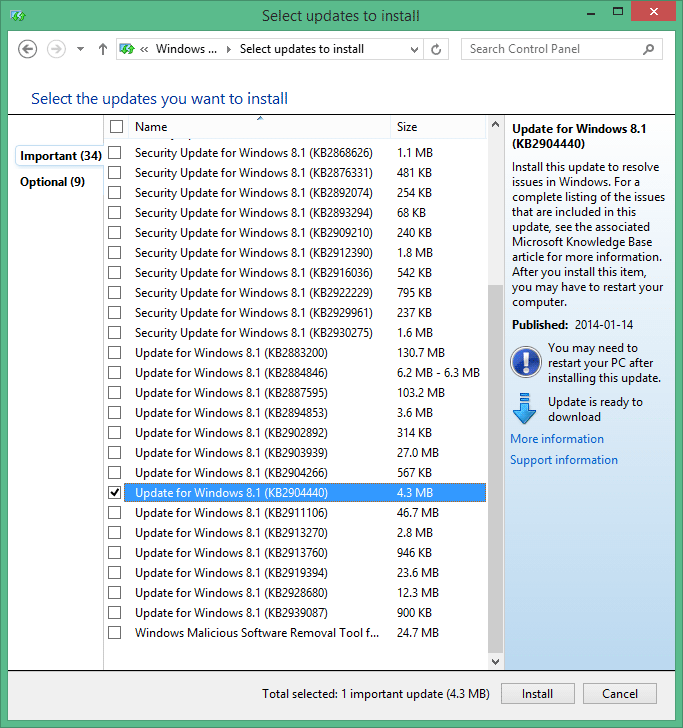Go up one level with Up arrow
This screenshot has width=683, height=728.
[x=103, y=49]
